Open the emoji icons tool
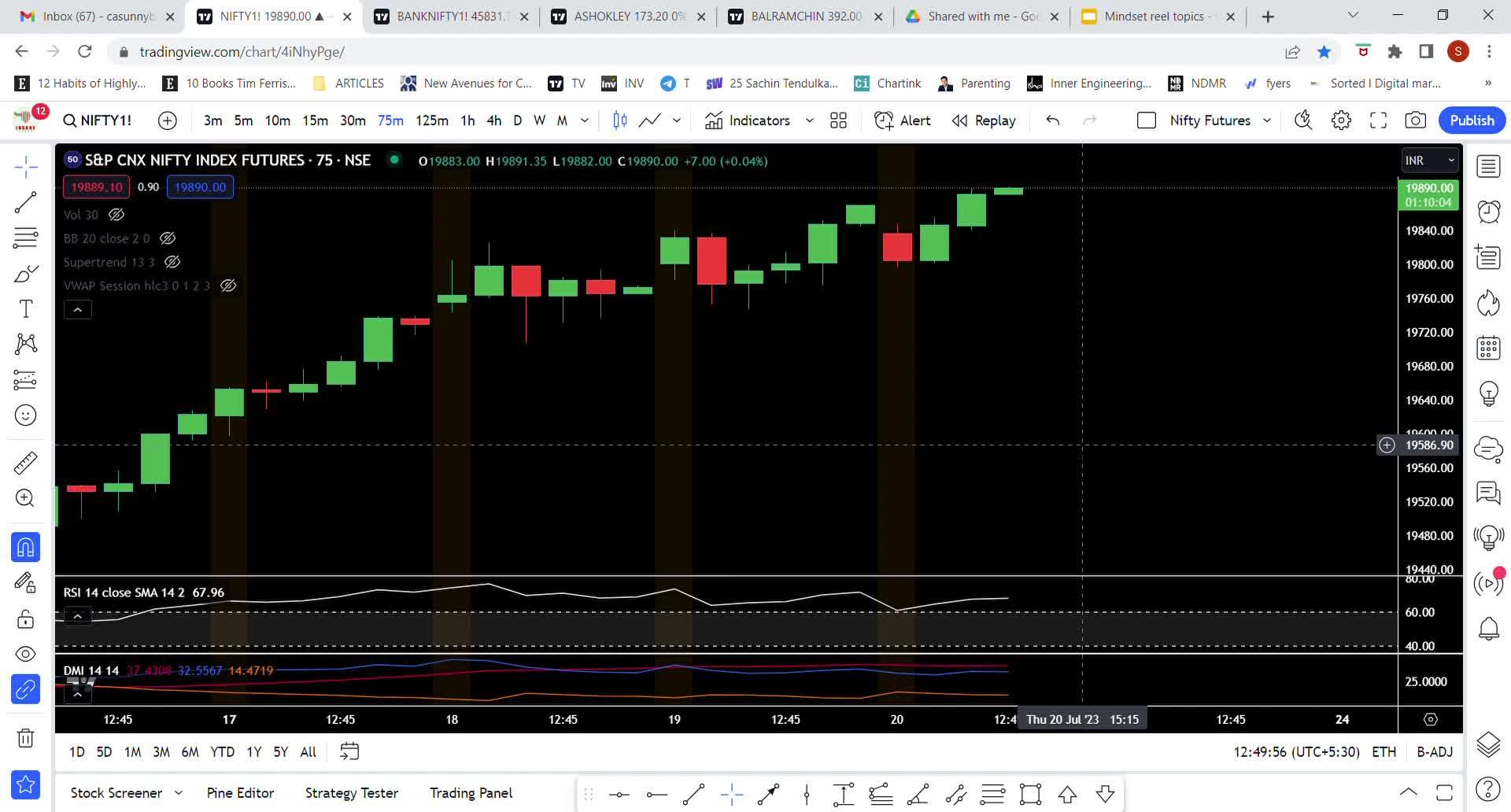Screen dimensions: 1511x812 (x=26, y=415)
